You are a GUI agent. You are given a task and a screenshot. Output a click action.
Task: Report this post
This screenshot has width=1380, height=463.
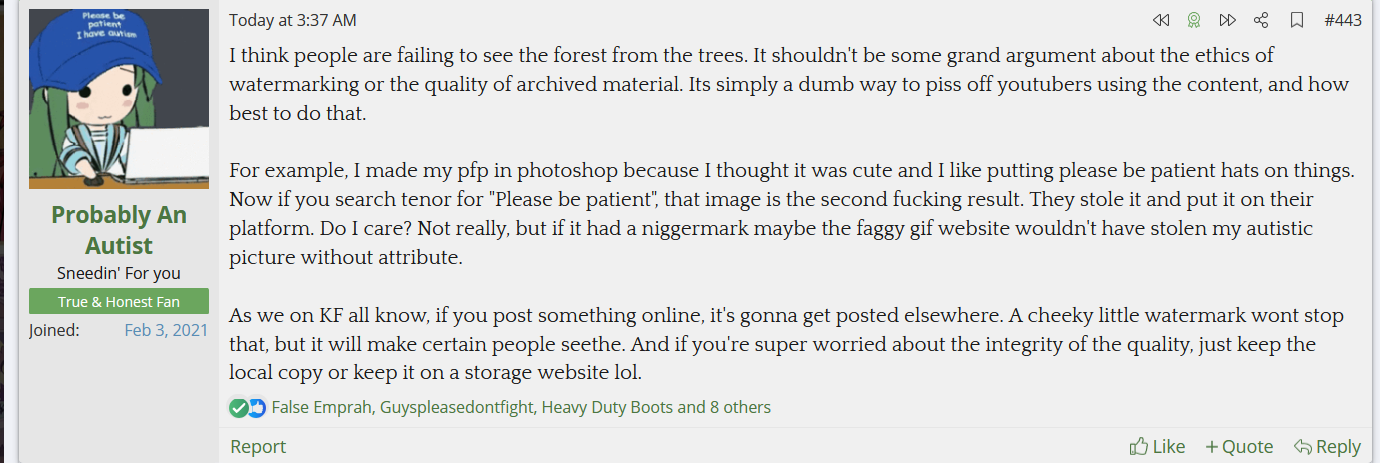click(258, 446)
